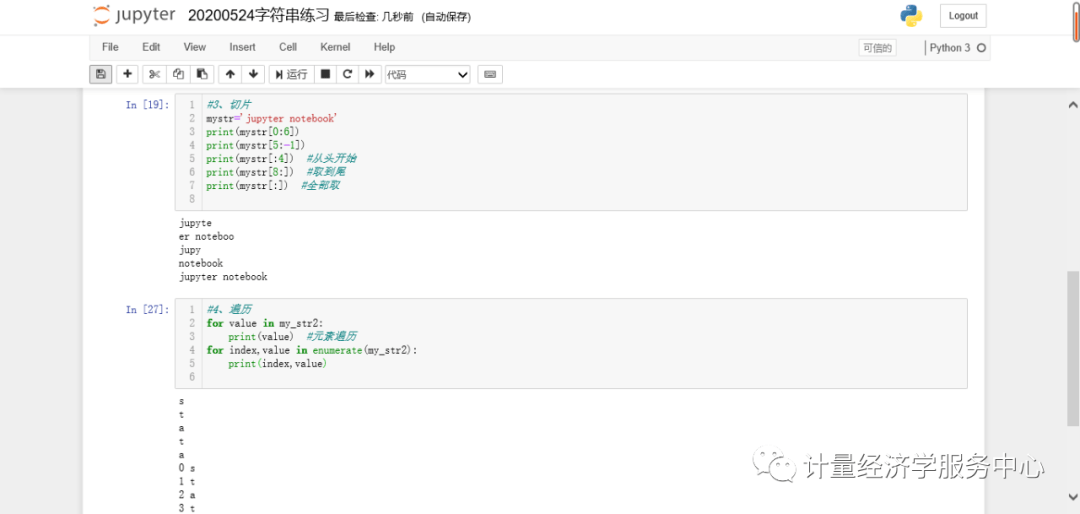Run the selected cell (运行)
This screenshot has width=1080, height=514.
pos(291,74)
